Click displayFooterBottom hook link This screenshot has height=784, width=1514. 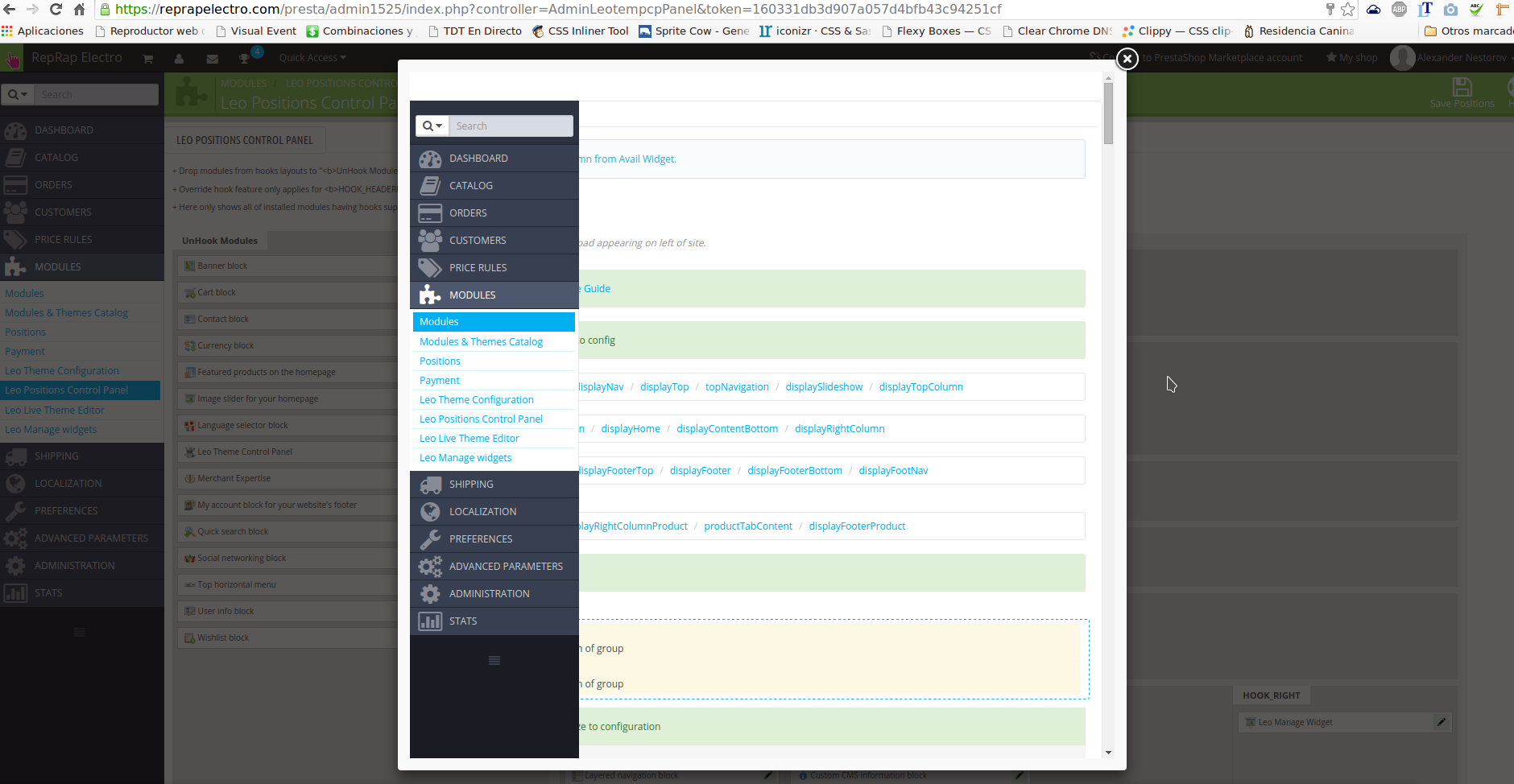click(795, 471)
